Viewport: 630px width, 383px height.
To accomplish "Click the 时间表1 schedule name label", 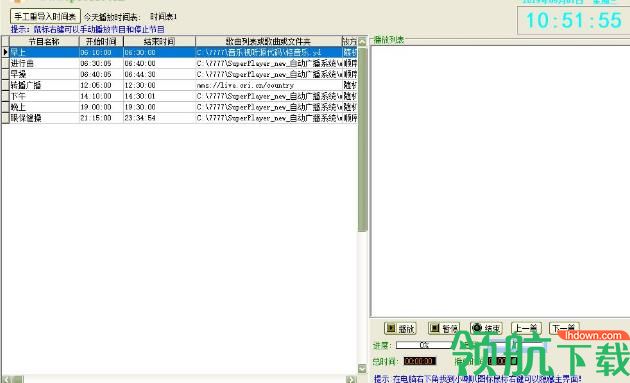I will (163, 17).
